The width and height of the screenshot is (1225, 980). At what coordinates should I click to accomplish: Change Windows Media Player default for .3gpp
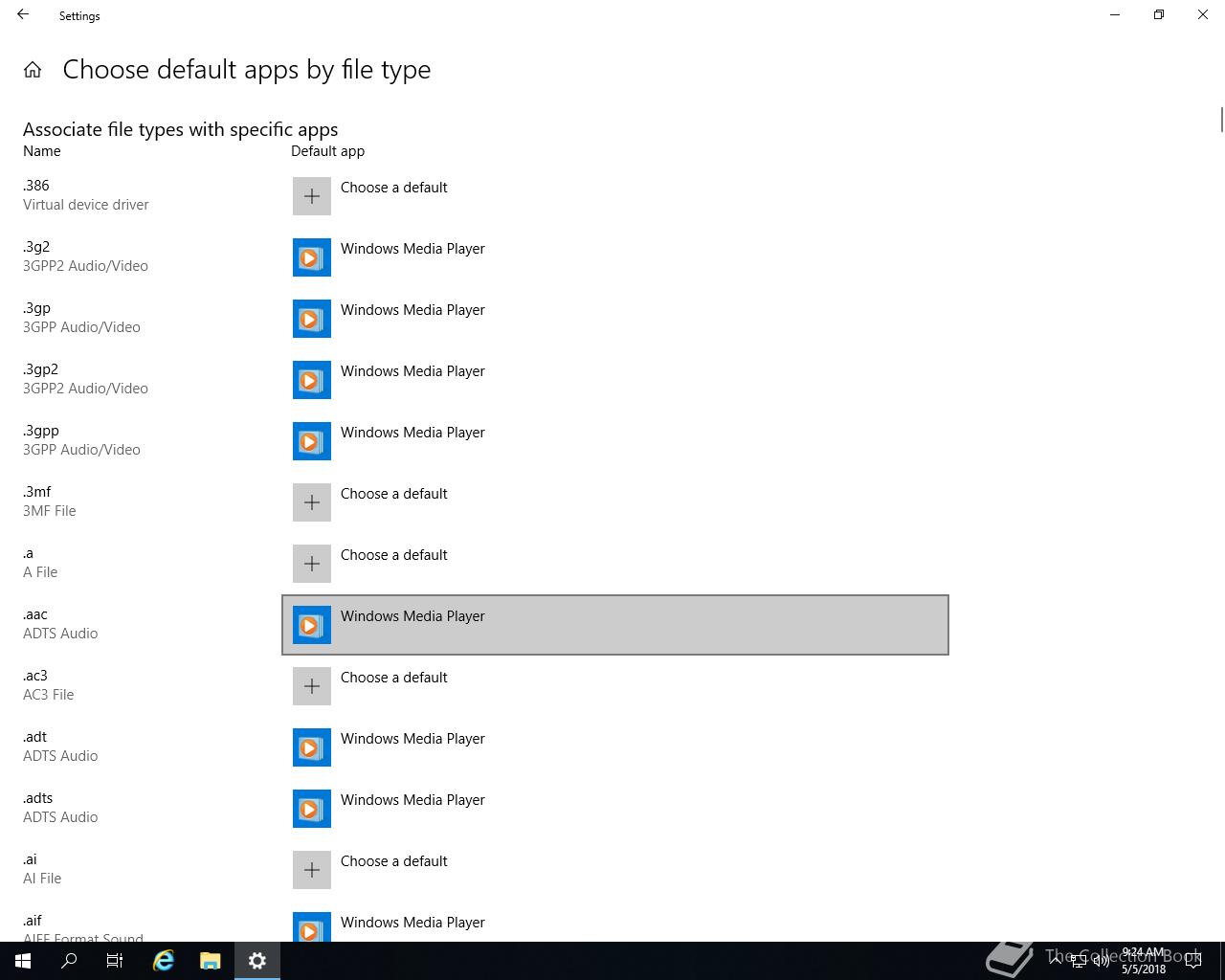615,441
